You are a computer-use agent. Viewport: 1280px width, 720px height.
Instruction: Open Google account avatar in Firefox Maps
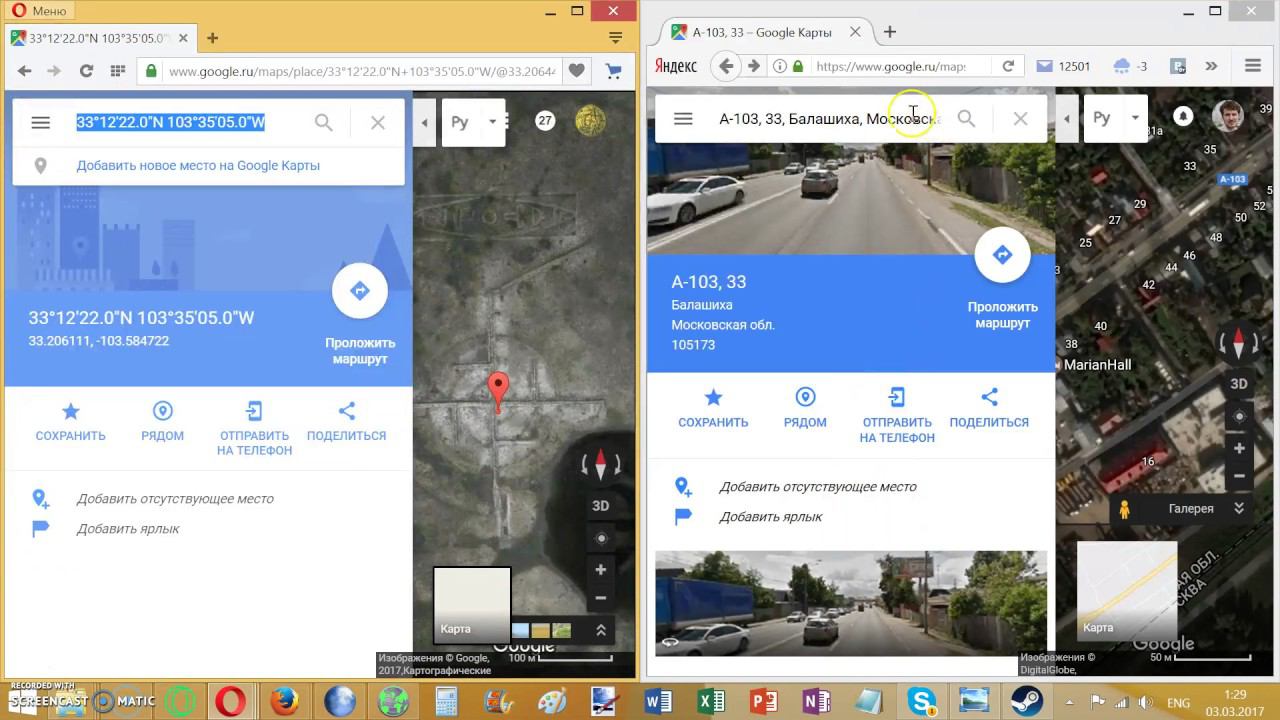pos(1227,116)
